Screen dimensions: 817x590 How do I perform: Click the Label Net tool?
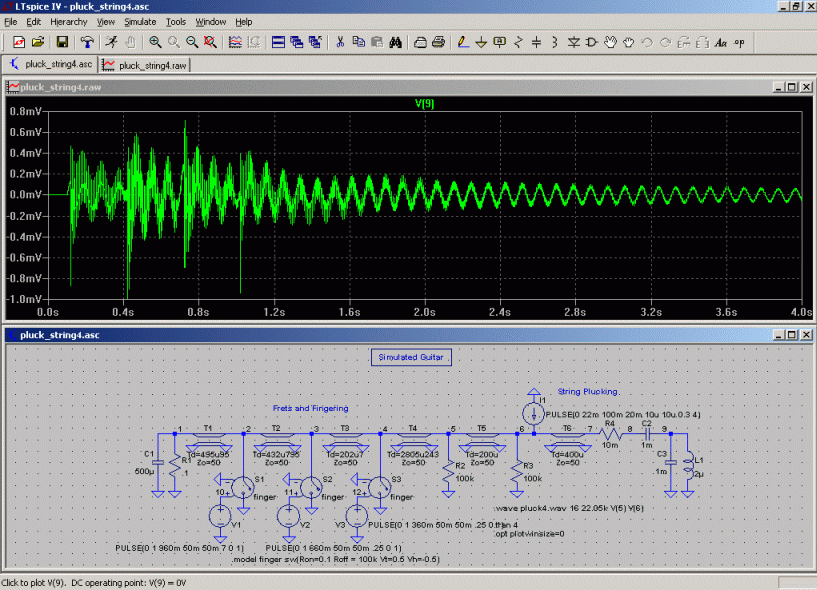(499, 42)
